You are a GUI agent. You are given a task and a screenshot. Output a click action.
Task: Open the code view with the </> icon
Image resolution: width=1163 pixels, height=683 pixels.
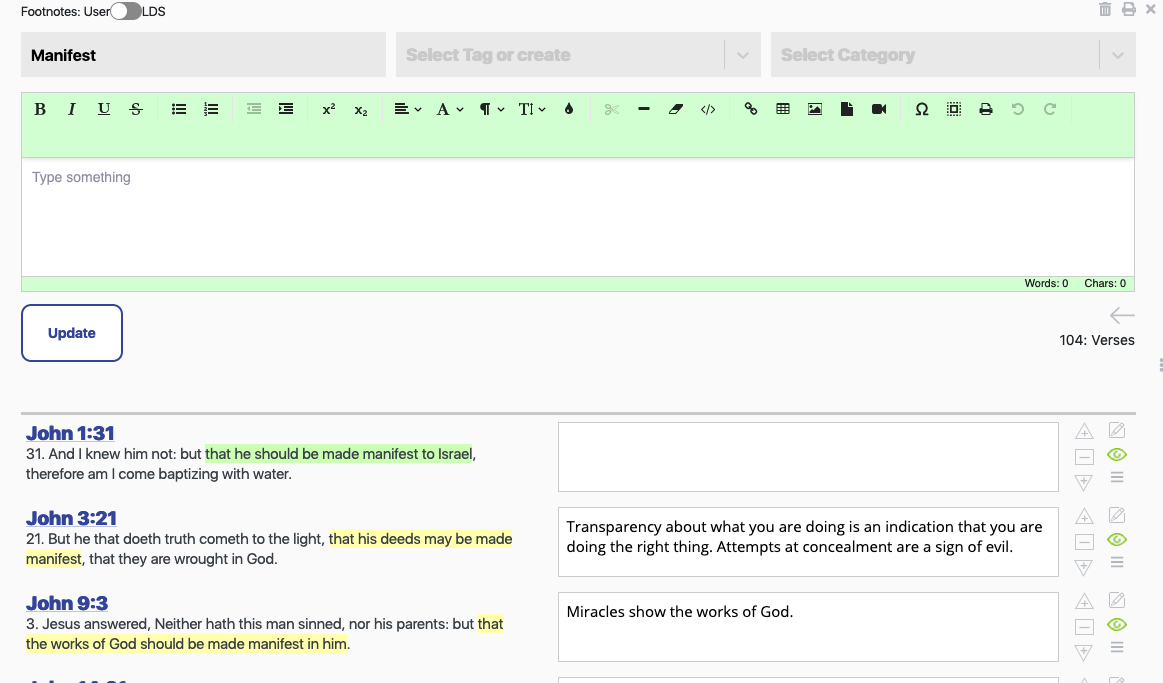tap(708, 109)
